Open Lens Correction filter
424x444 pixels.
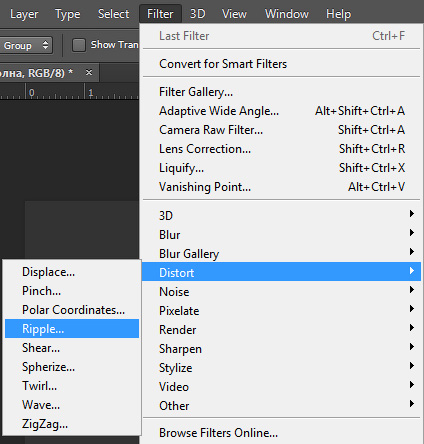coord(281,149)
